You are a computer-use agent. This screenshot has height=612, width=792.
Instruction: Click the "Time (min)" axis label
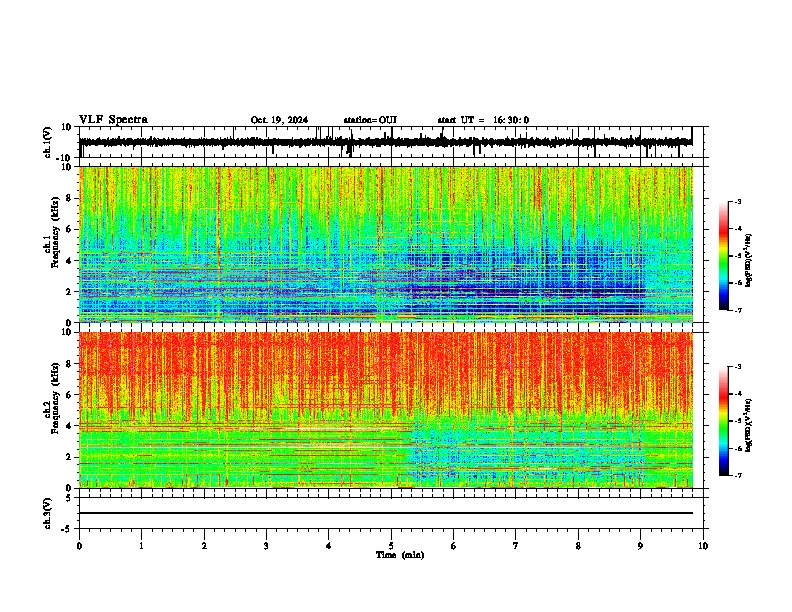tap(400, 555)
